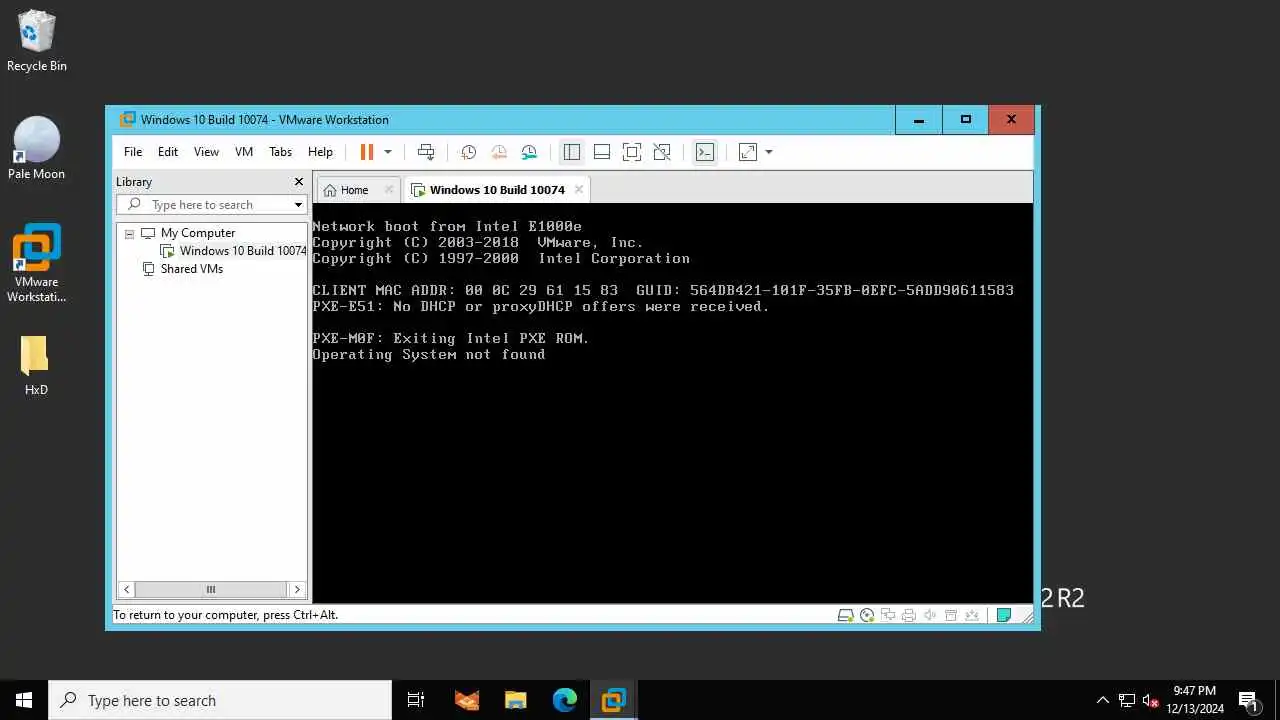Screen dimensions: 1280x720
Task: Take a snapshot of this virtual machine
Action: pyautogui.click(x=468, y=152)
